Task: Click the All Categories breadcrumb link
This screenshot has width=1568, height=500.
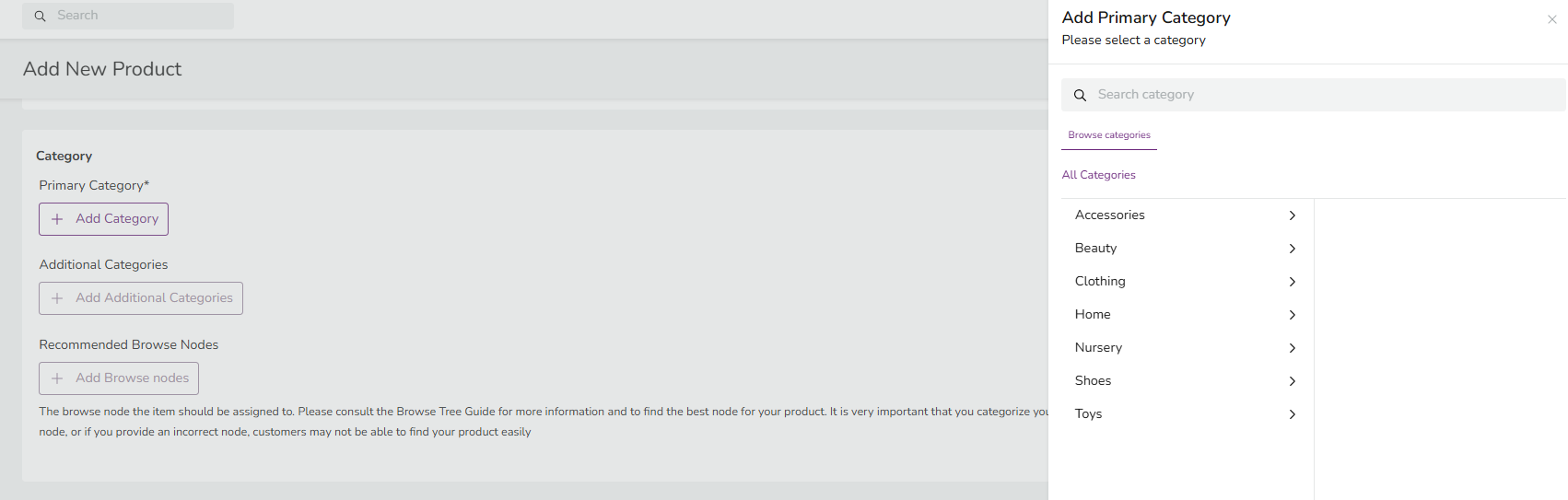Action: (1098, 175)
